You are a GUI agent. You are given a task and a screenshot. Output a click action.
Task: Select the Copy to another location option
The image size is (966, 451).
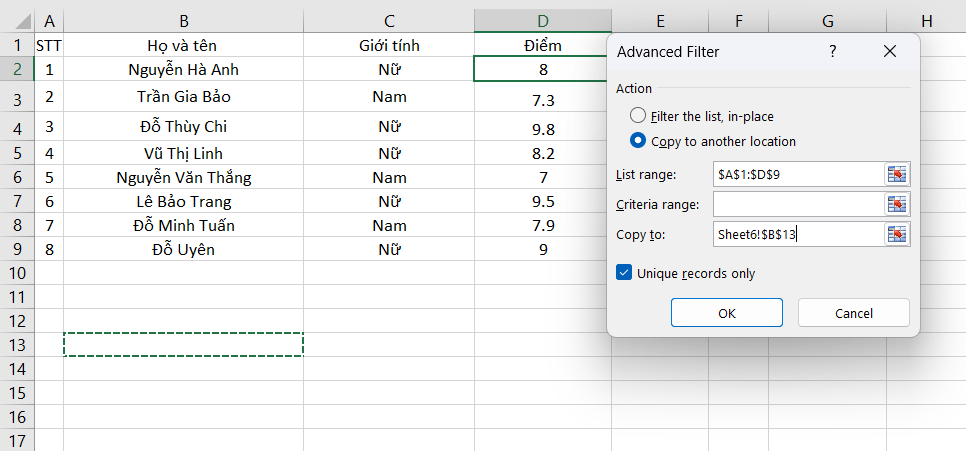coord(638,141)
